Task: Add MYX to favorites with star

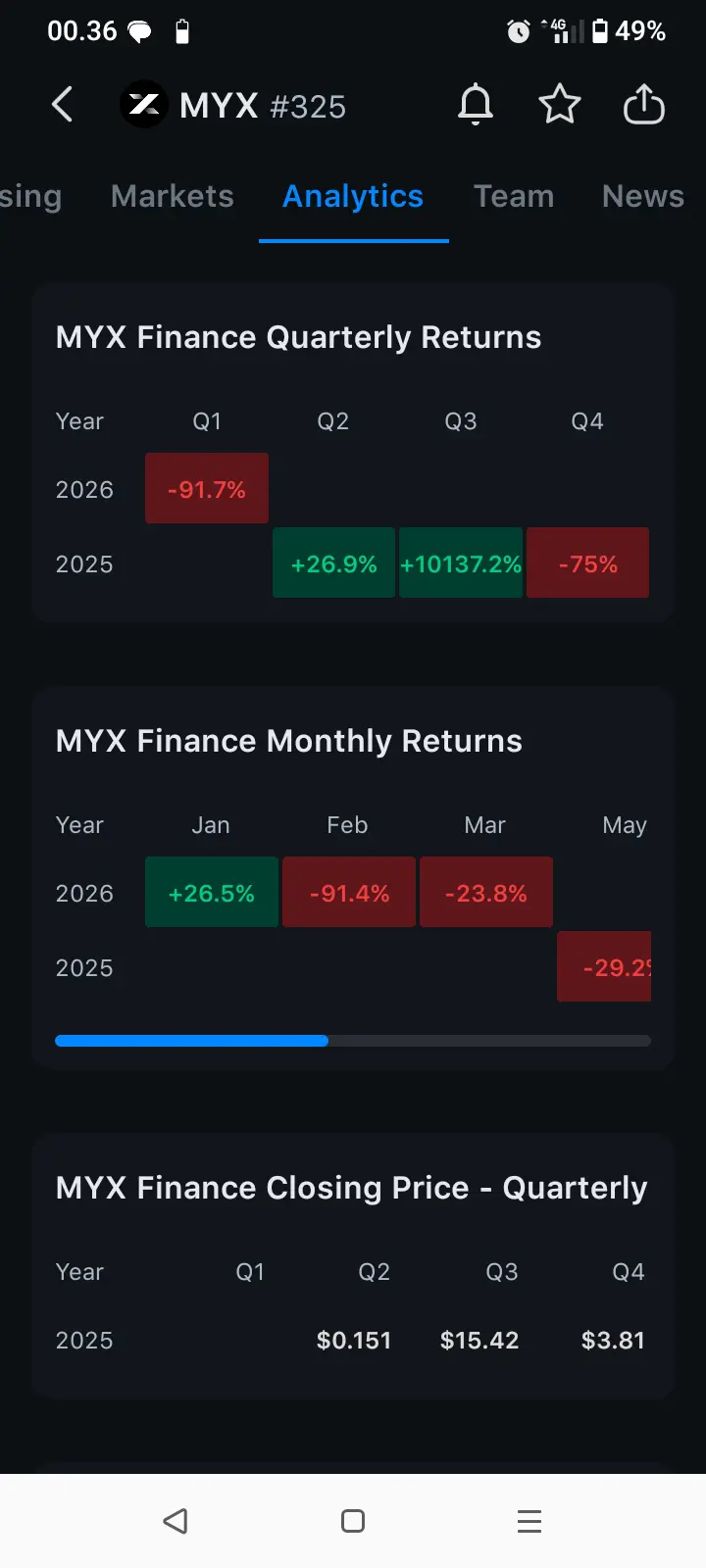Action: (x=560, y=105)
